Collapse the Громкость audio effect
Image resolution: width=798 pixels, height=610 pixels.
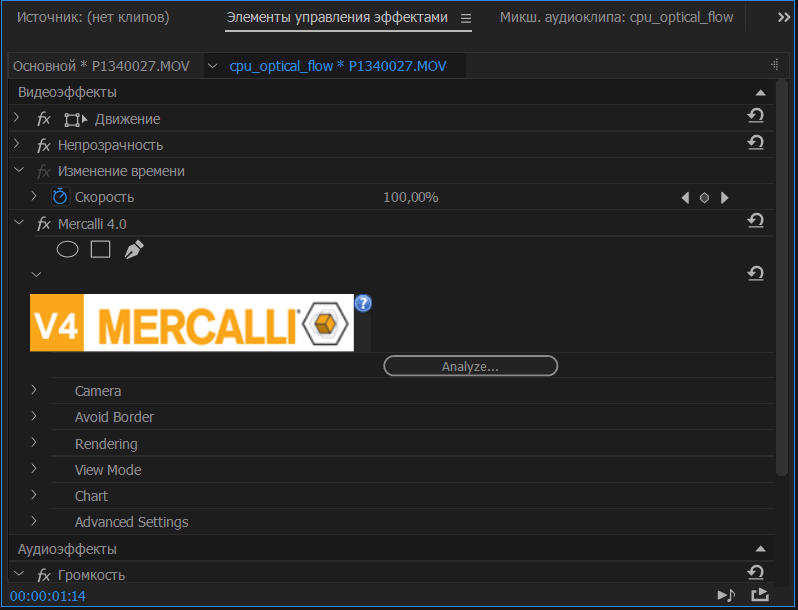coord(19,574)
